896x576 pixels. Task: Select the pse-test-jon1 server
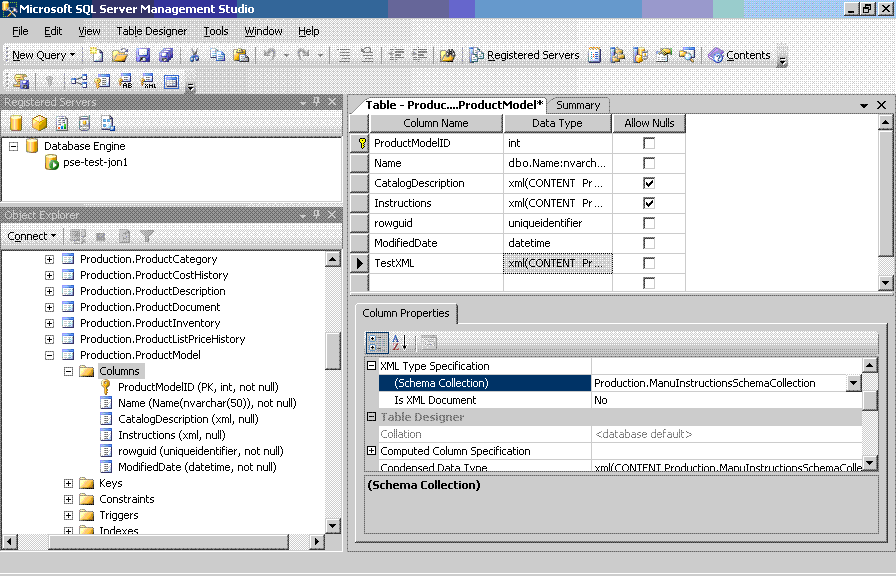coord(95,162)
